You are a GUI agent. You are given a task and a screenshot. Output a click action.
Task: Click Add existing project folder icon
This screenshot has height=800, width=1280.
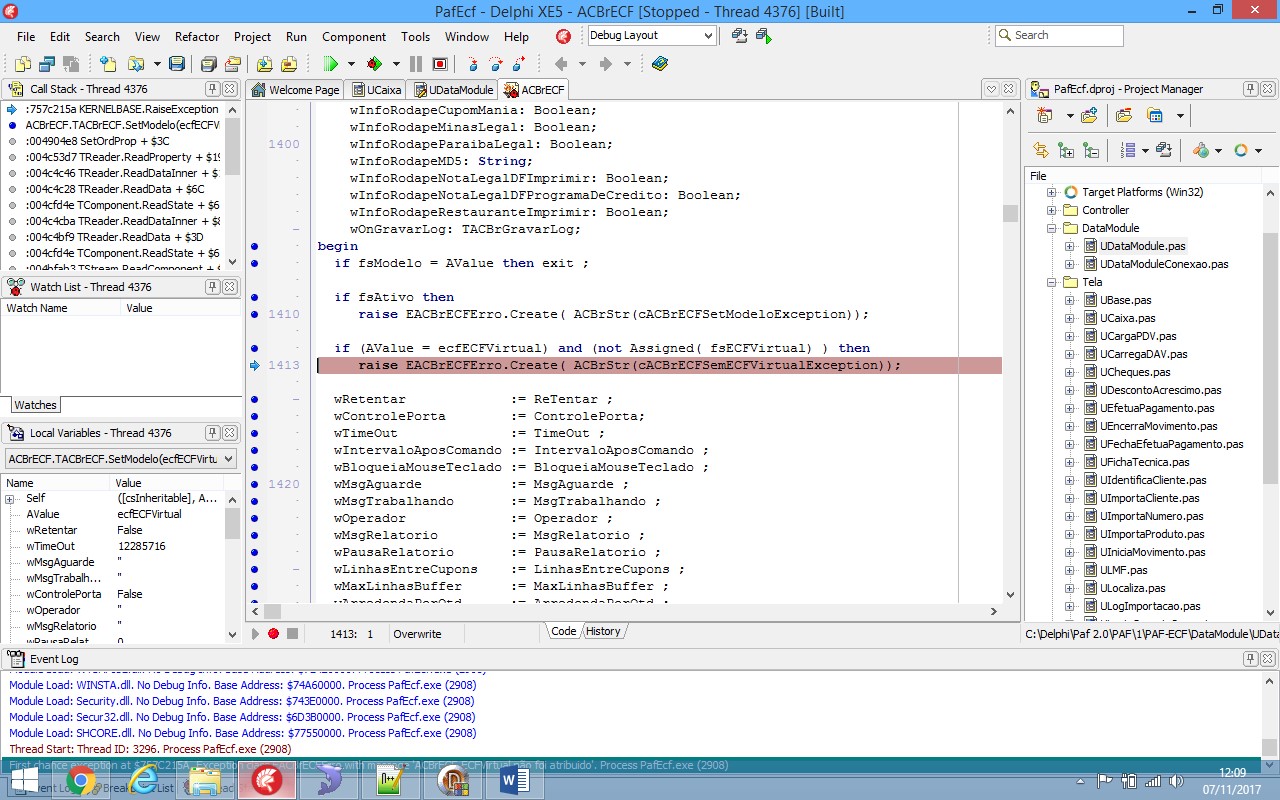click(x=1089, y=115)
